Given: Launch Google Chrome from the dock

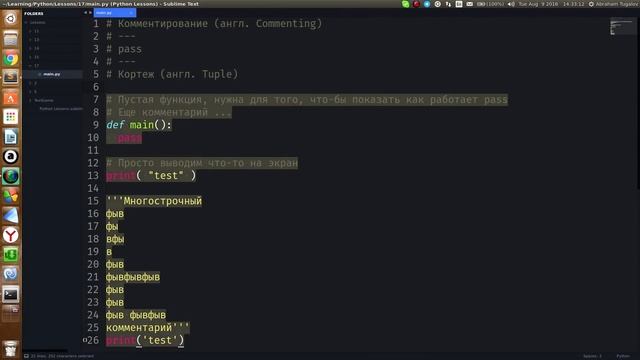Looking at the screenshot, I should (x=11, y=59).
